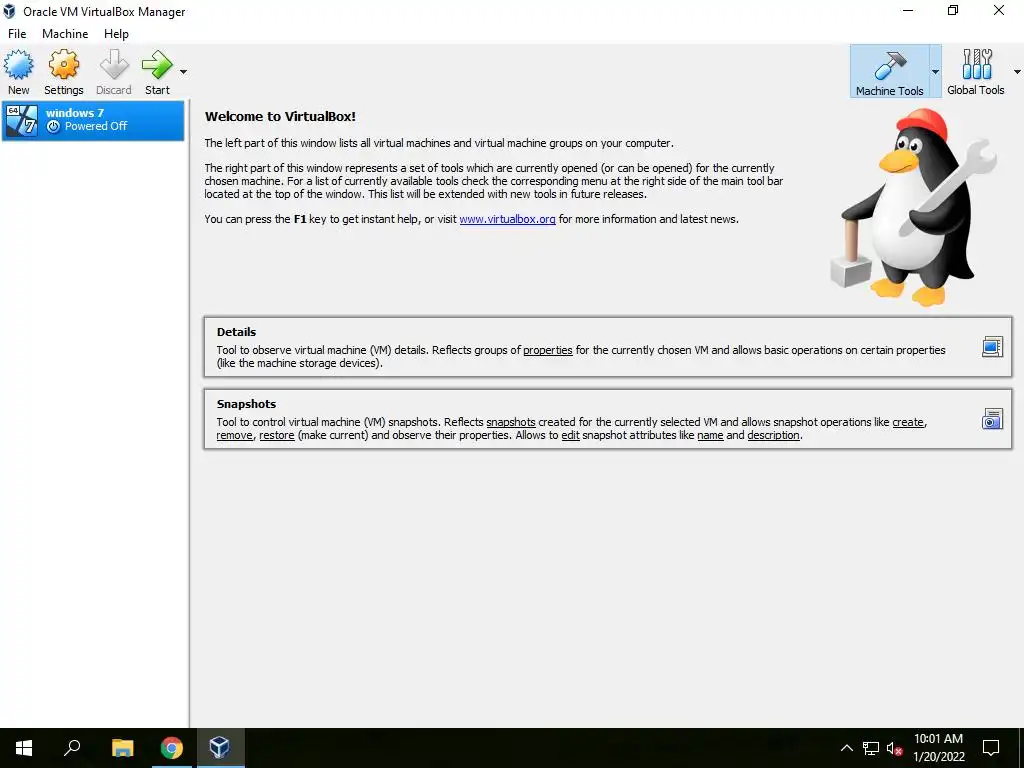The image size is (1024, 768).
Task: Click the muted volume tray icon
Action: point(895,748)
